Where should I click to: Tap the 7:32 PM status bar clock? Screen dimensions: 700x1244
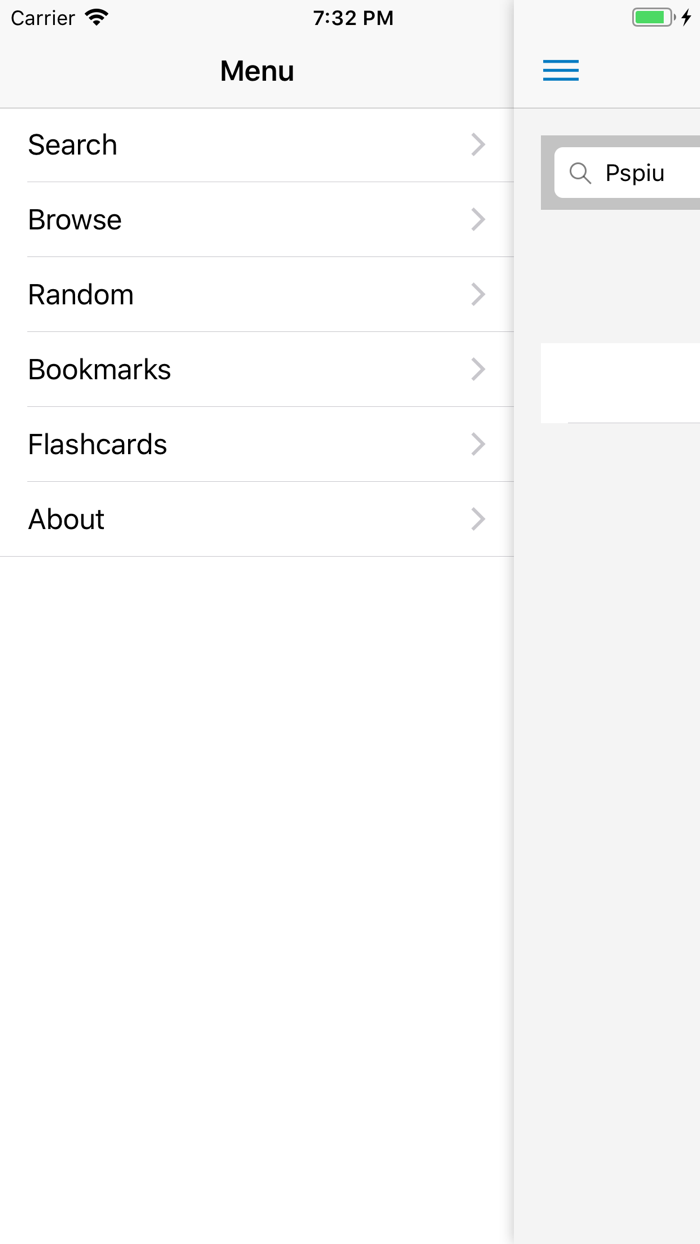click(x=353, y=18)
